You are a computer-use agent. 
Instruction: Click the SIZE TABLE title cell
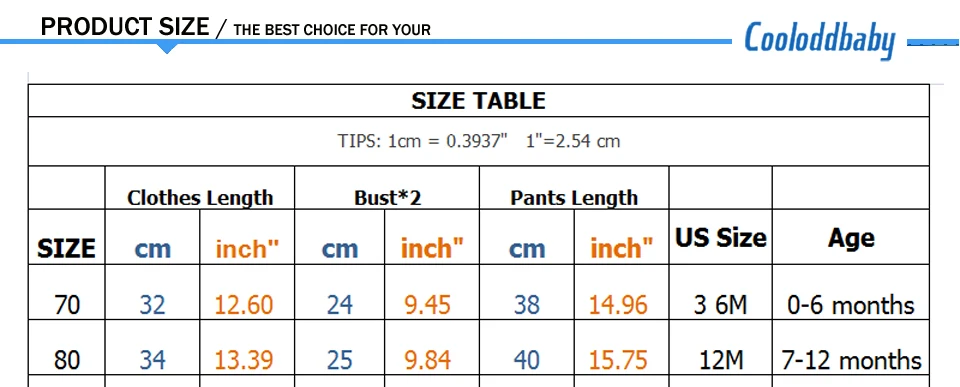pos(478,100)
